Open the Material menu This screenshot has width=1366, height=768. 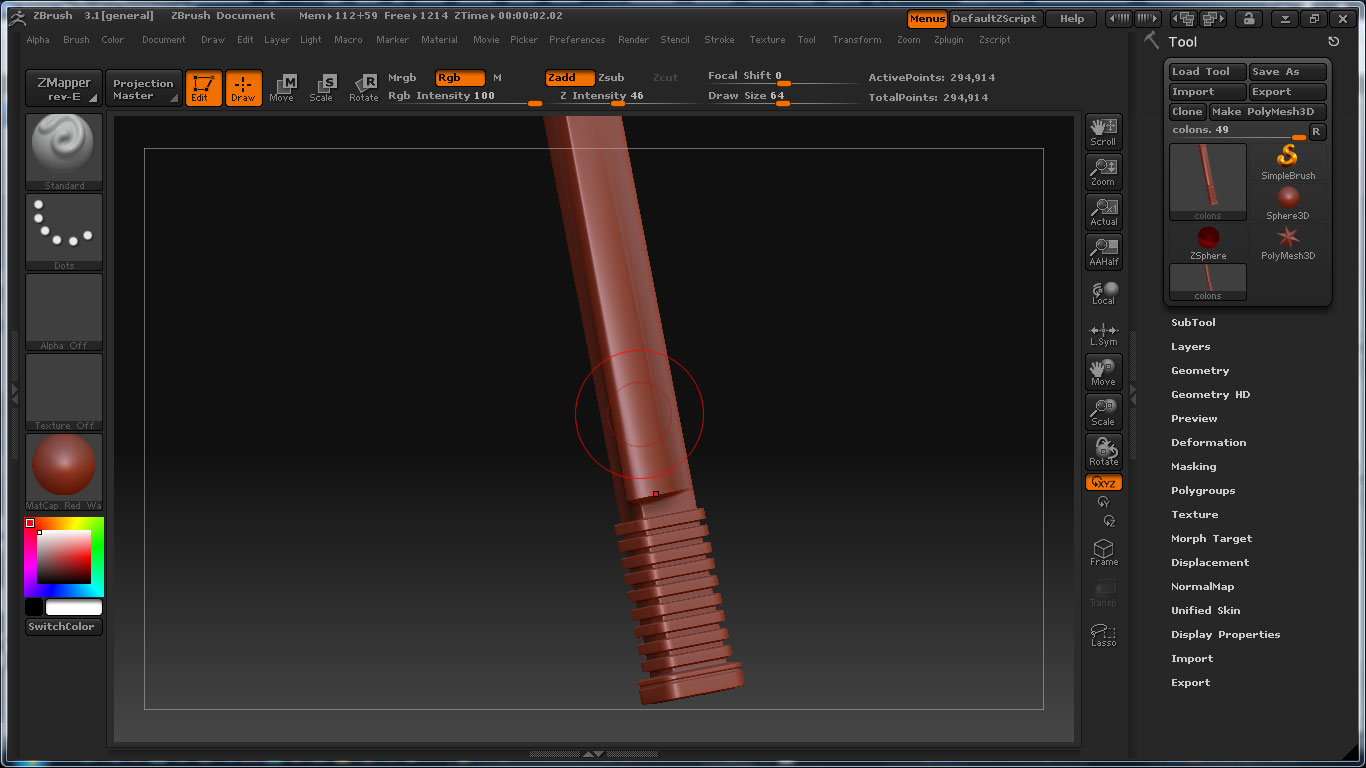pyautogui.click(x=439, y=40)
